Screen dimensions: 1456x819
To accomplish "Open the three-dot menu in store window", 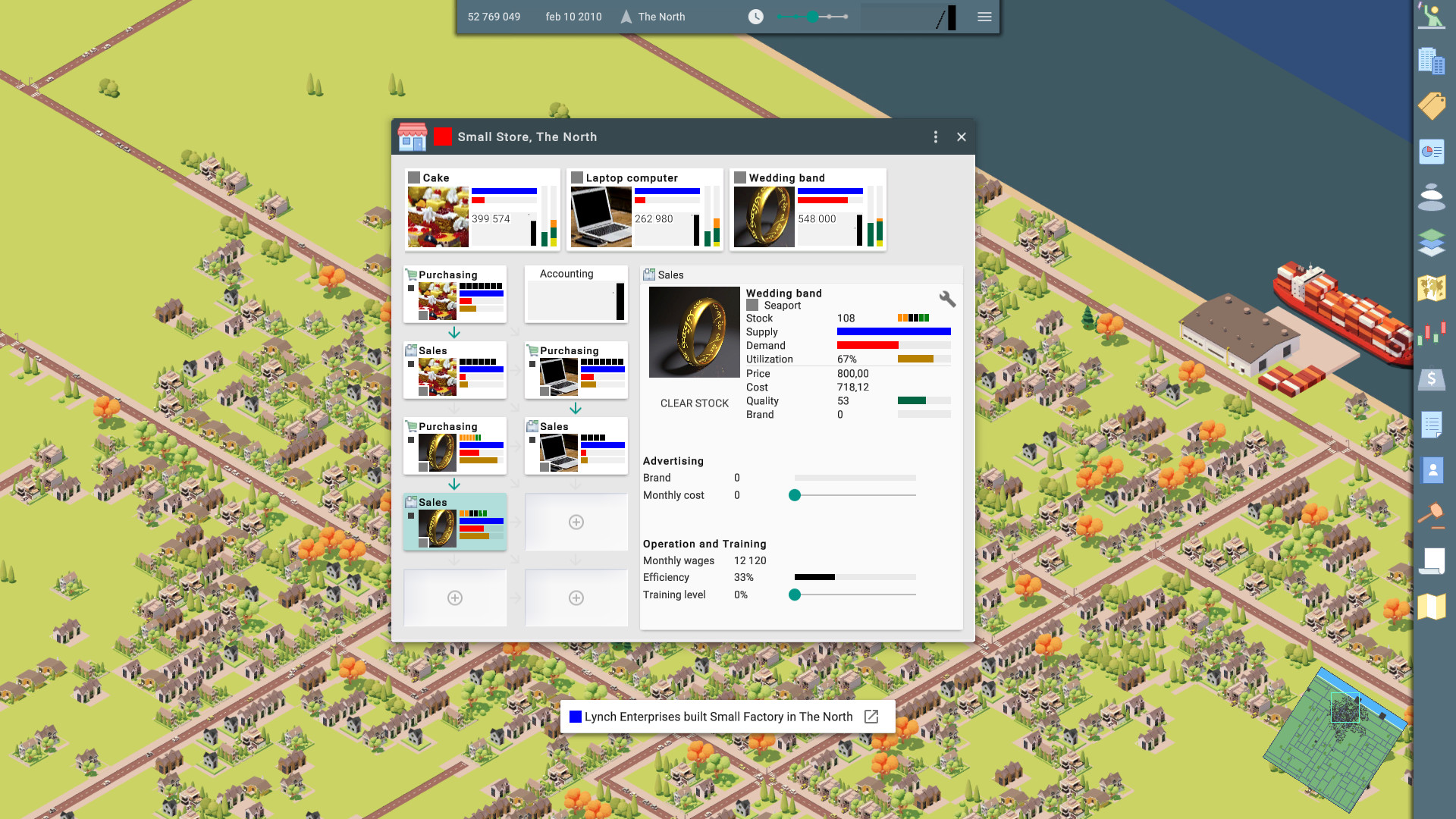I will (935, 136).
